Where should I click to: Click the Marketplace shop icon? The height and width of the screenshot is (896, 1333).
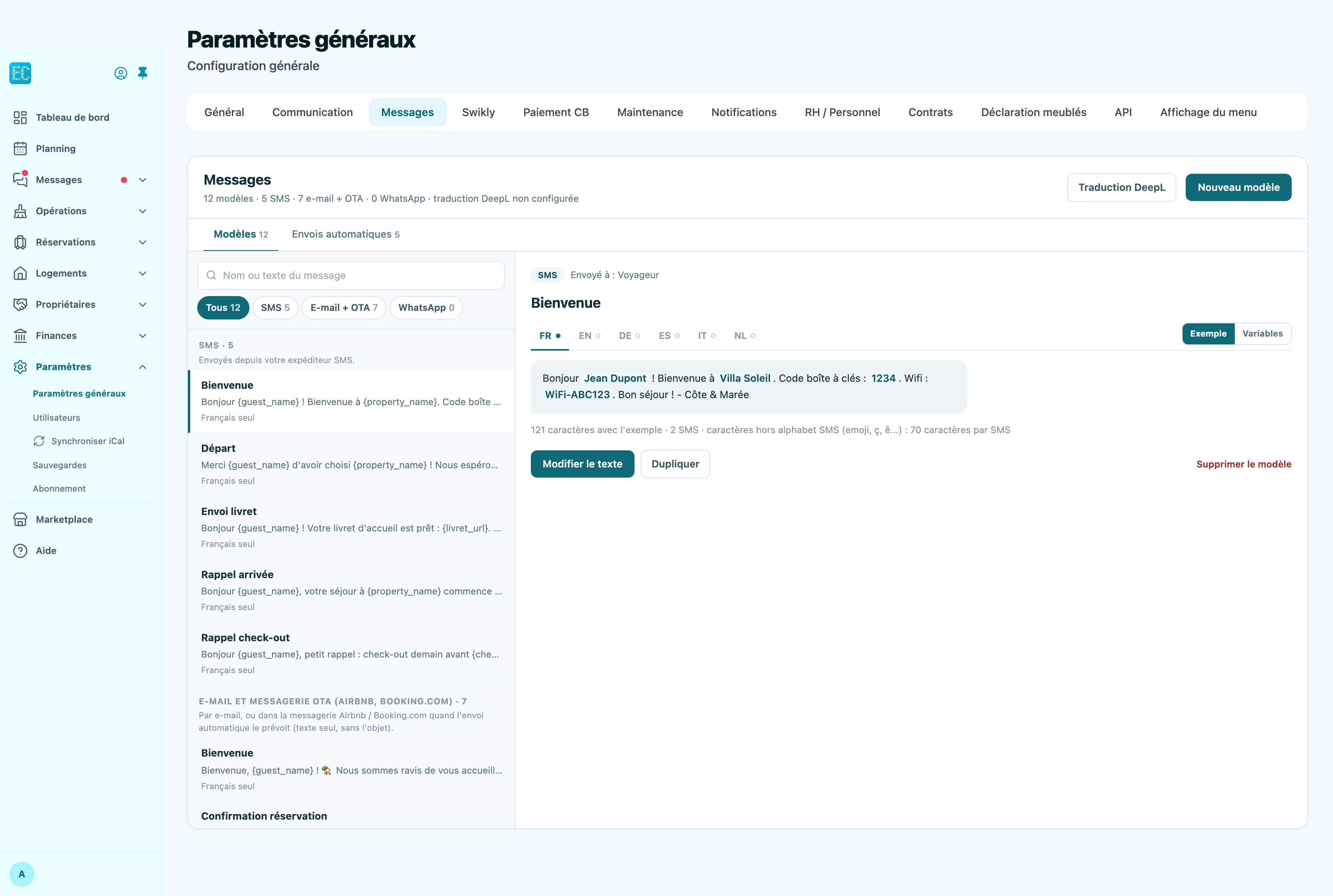click(x=20, y=519)
